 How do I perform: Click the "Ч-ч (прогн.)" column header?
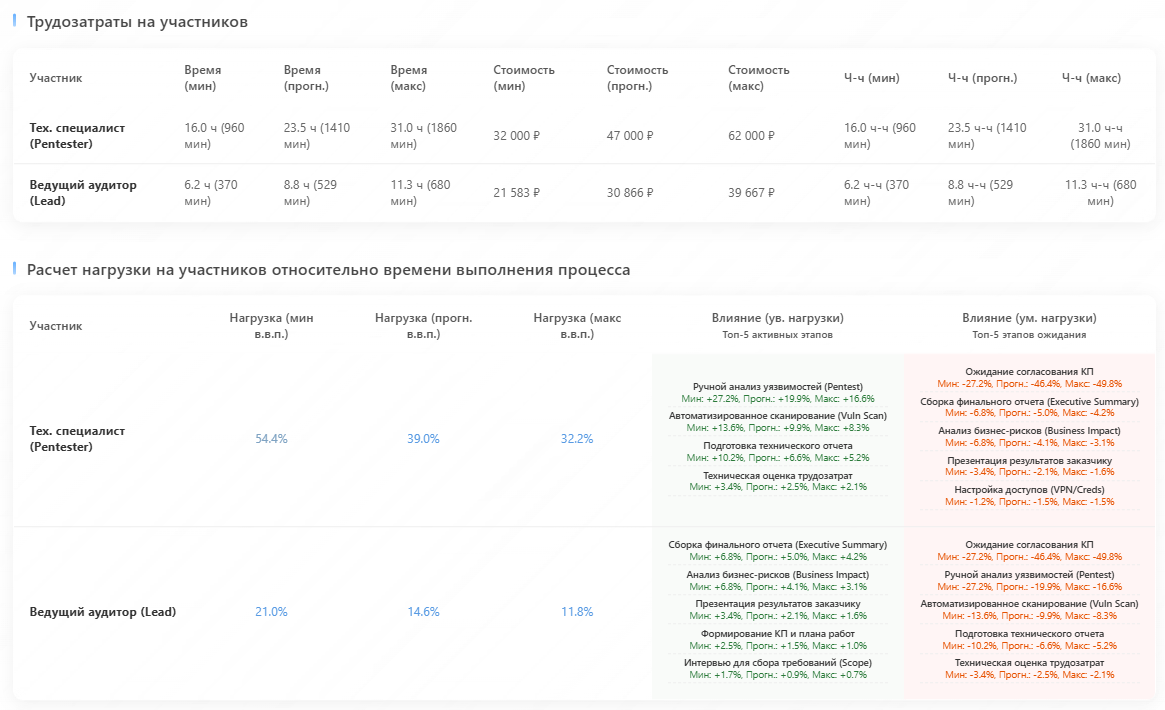982,78
